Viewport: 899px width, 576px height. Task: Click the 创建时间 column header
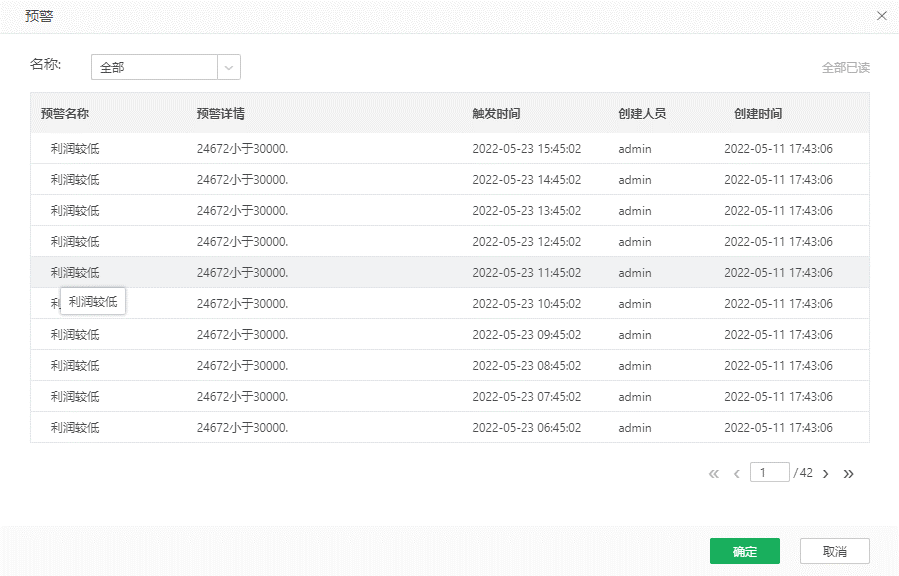758,114
